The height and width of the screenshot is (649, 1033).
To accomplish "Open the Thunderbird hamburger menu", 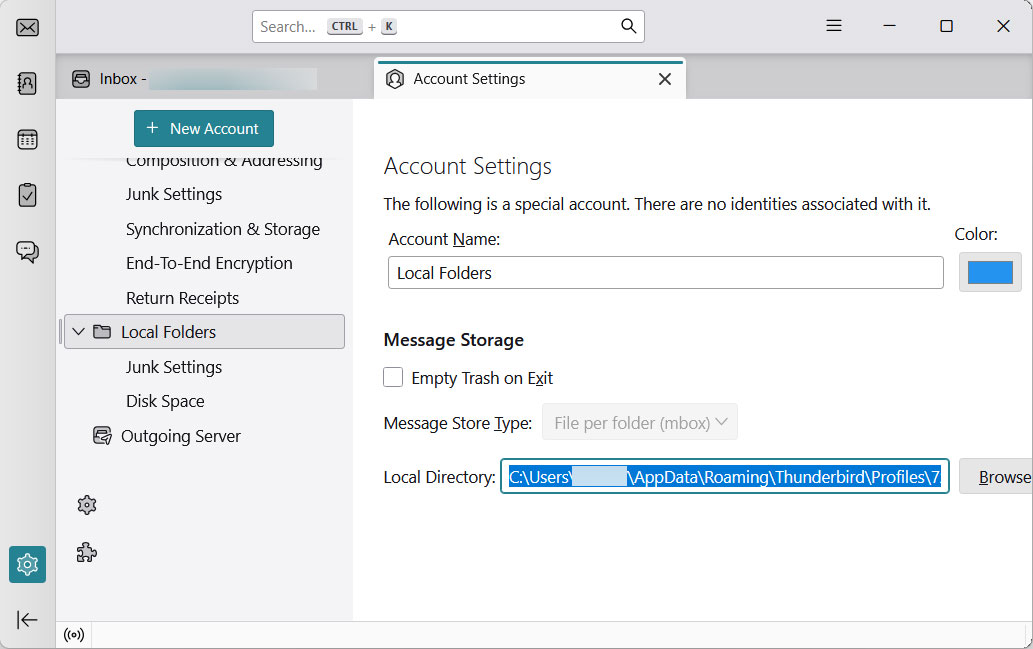I will [x=834, y=27].
